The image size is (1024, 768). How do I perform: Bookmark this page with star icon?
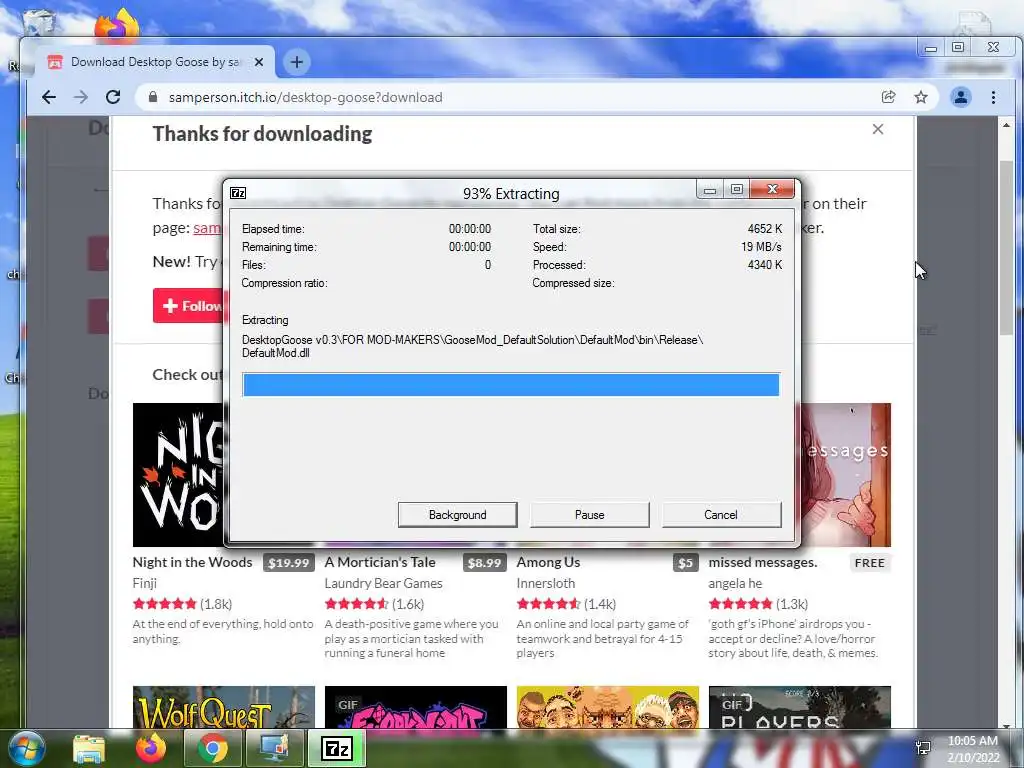click(x=921, y=97)
